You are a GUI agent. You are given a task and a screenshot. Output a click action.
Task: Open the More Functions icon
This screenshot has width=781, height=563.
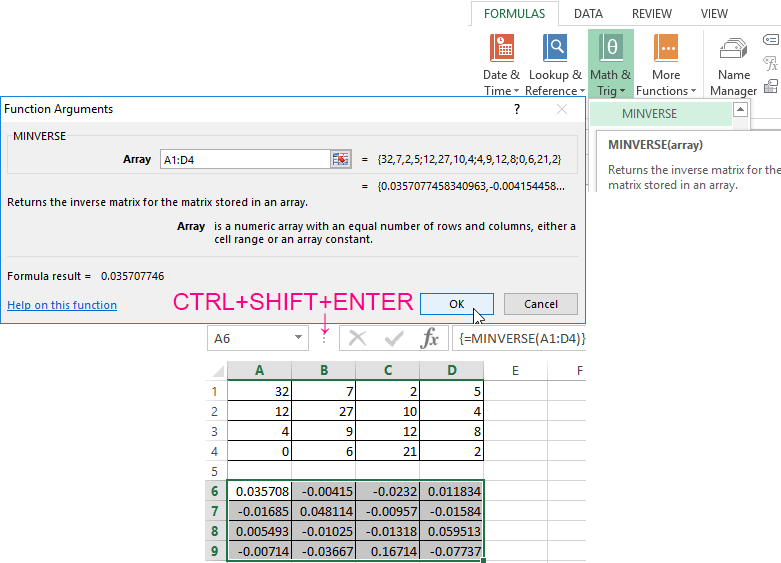click(666, 48)
